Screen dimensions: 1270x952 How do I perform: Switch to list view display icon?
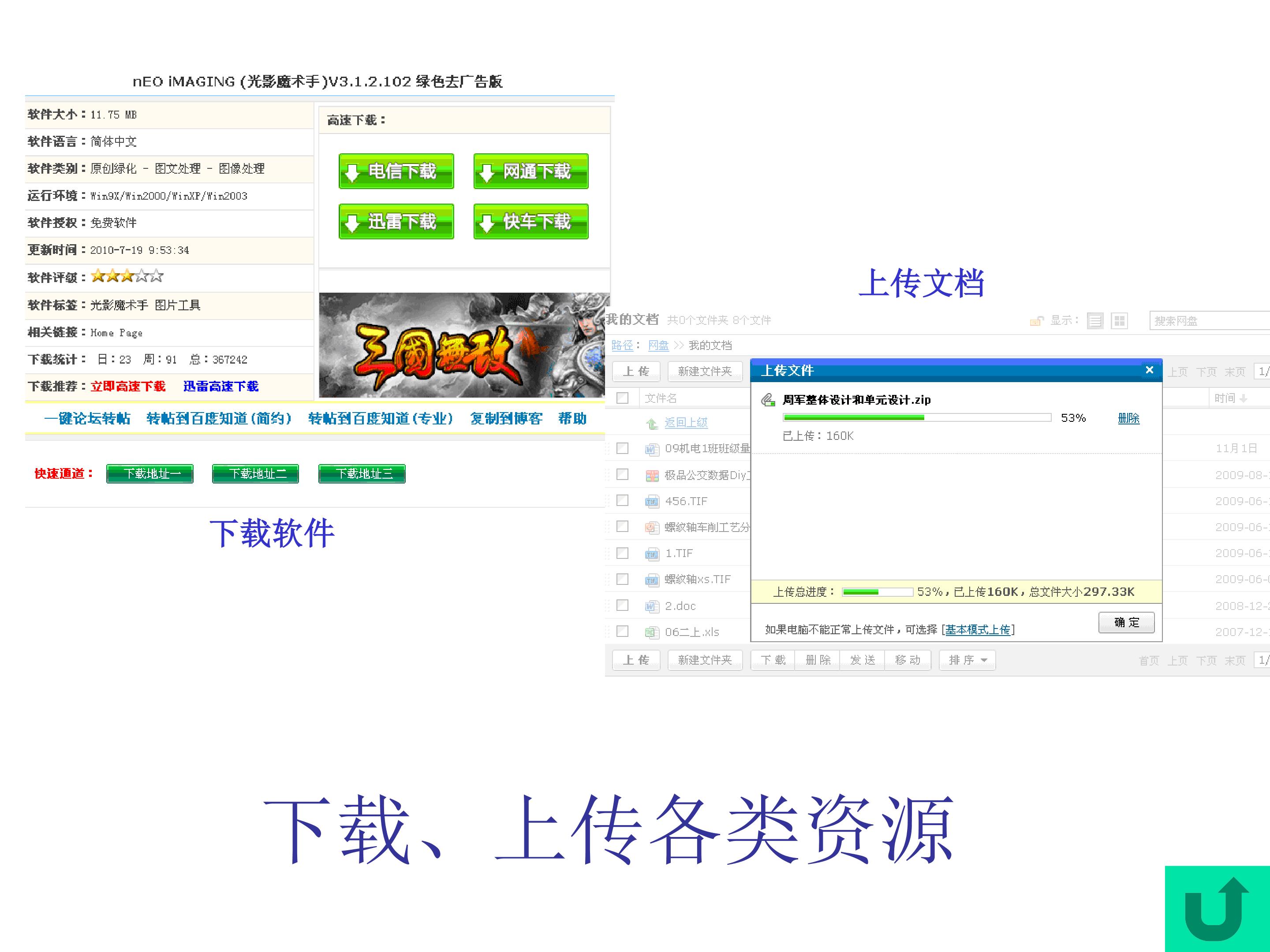[x=1095, y=321]
